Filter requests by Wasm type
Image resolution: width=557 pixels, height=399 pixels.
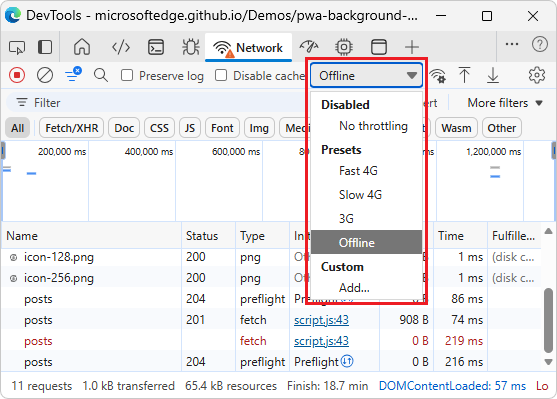(456, 128)
